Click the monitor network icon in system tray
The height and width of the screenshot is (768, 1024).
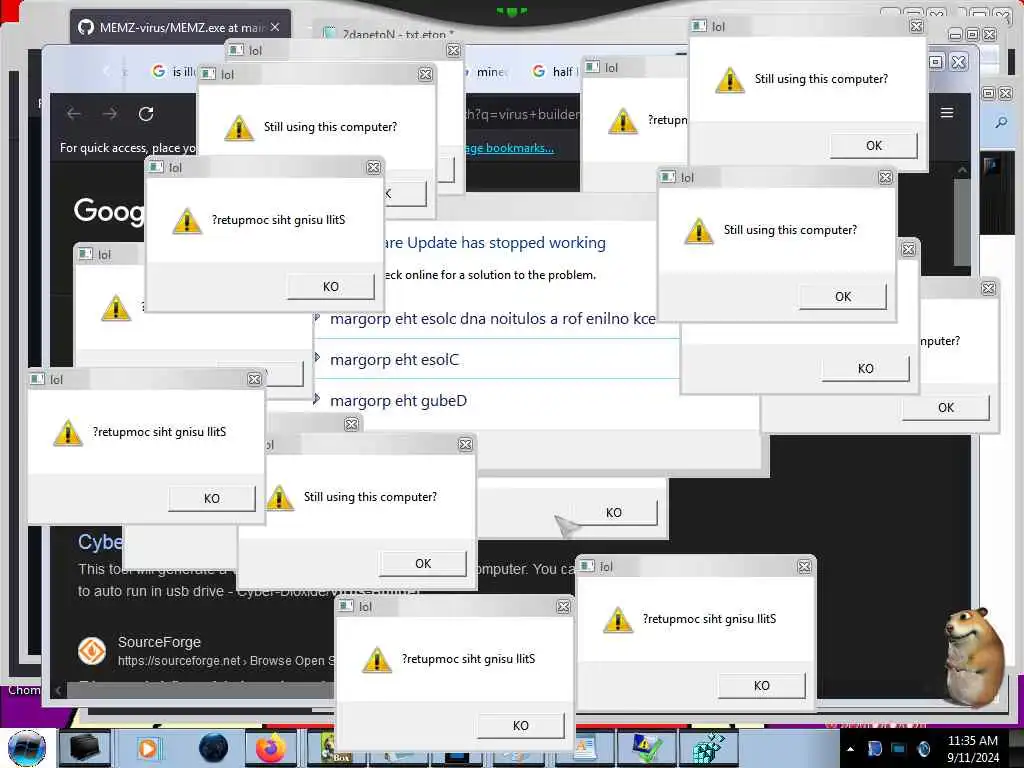[899, 748]
